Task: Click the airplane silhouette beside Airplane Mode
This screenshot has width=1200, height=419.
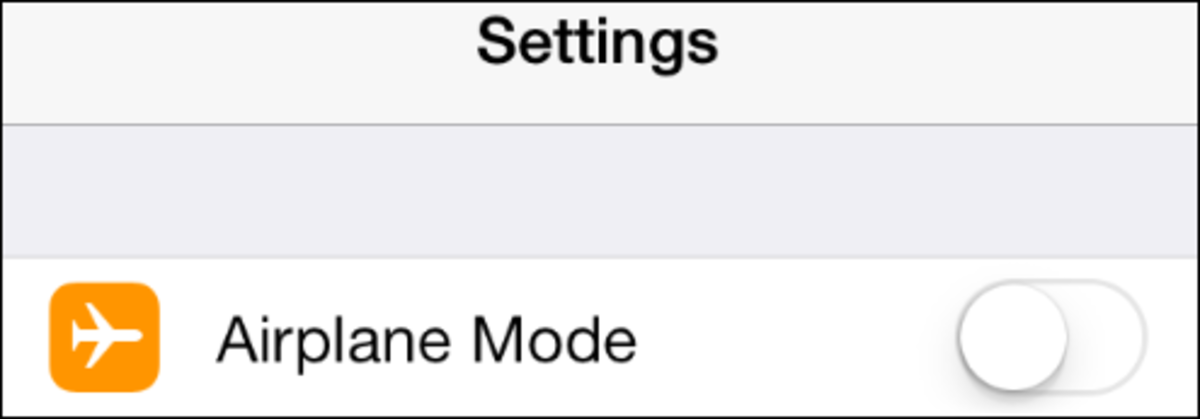Action: pos(104,338)
